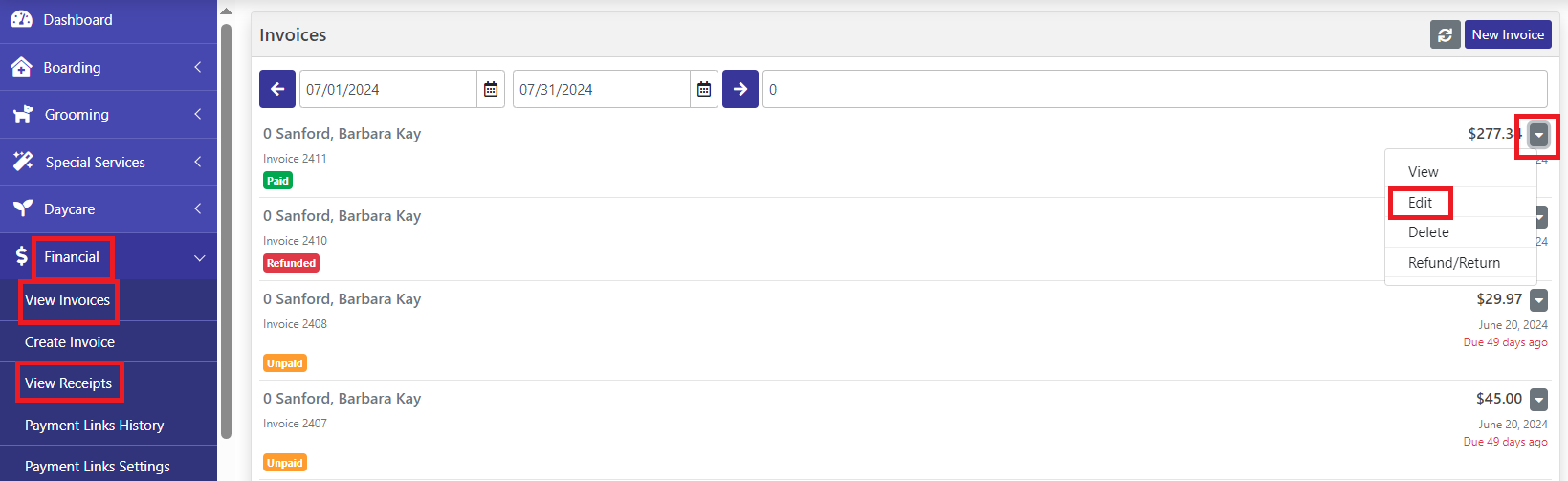
Task: Click the Boarding house icon
Action: coord(21,67)
